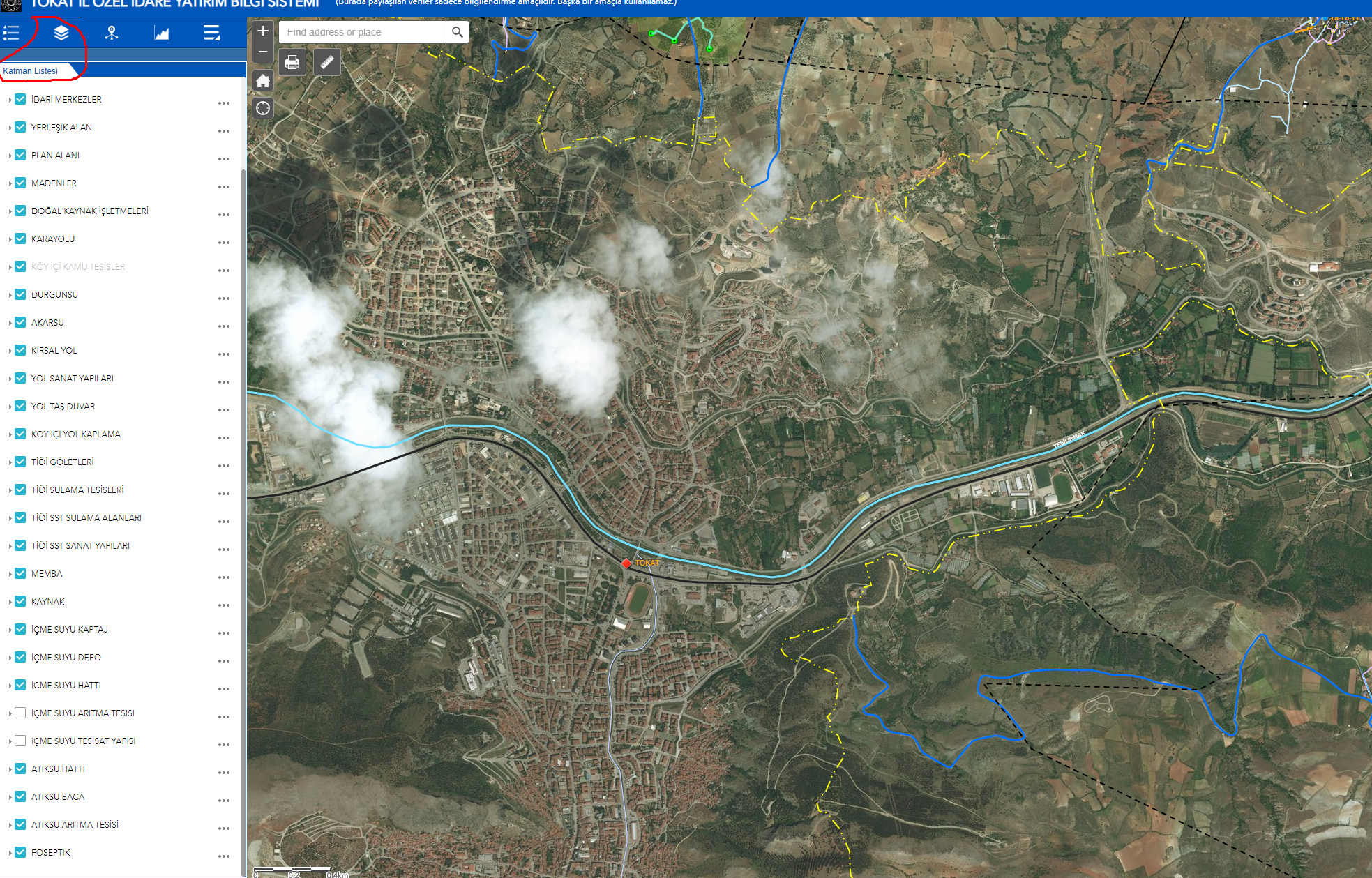The width and height of the screenshot is (1372, 878).
Task: Expand the KARAYOLU layer arrow
Action: (x=10, y=239)
